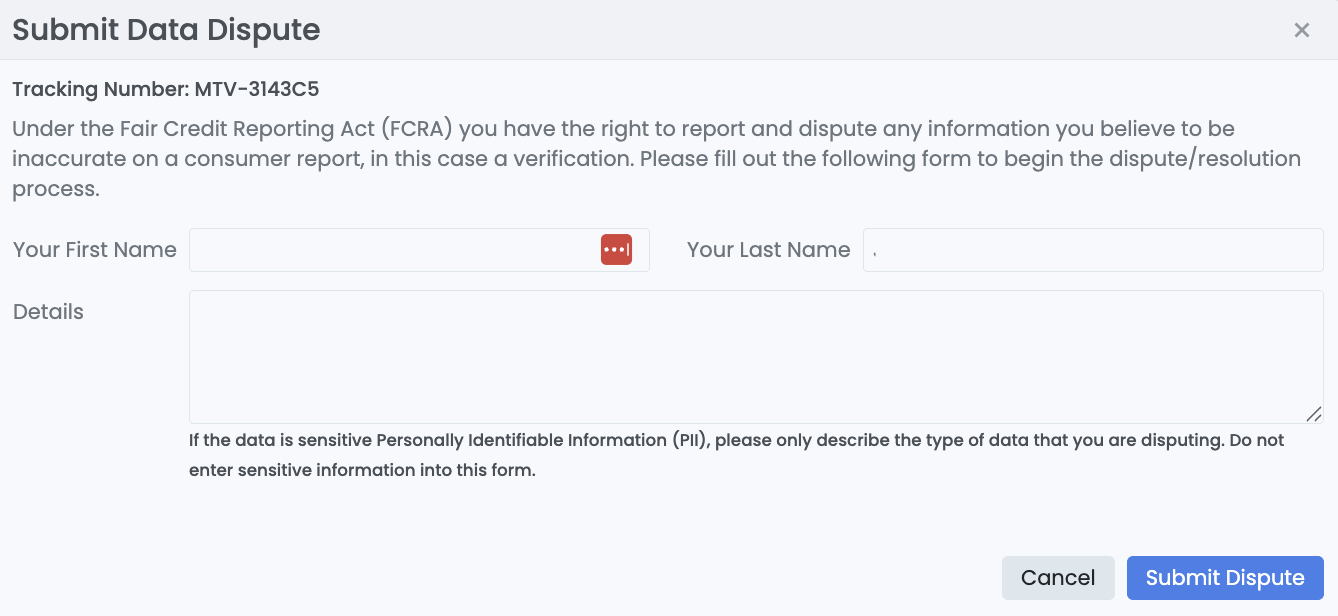Select tracking code MTV-3143C5
Viewport: 1338px width, 616px height.
(256, 89)
